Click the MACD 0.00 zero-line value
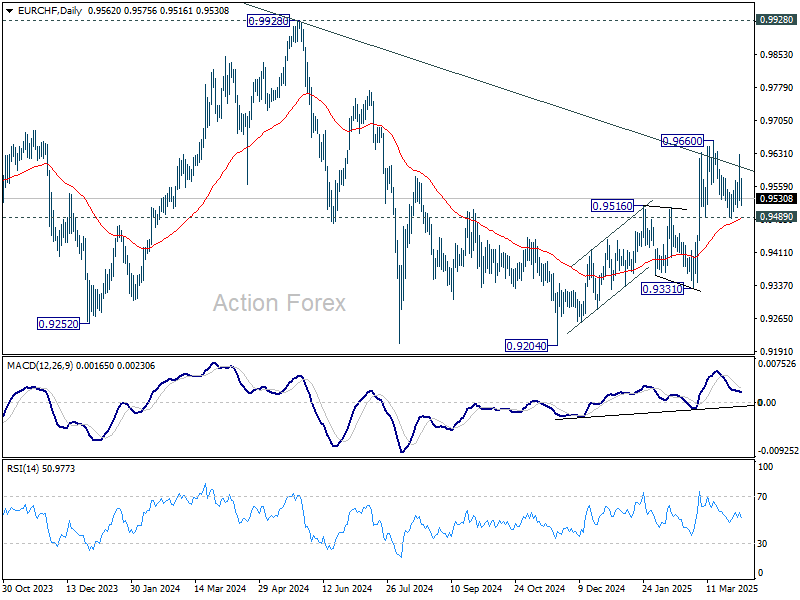This screenshot has height=600, width=800. [x=767, y=403]
